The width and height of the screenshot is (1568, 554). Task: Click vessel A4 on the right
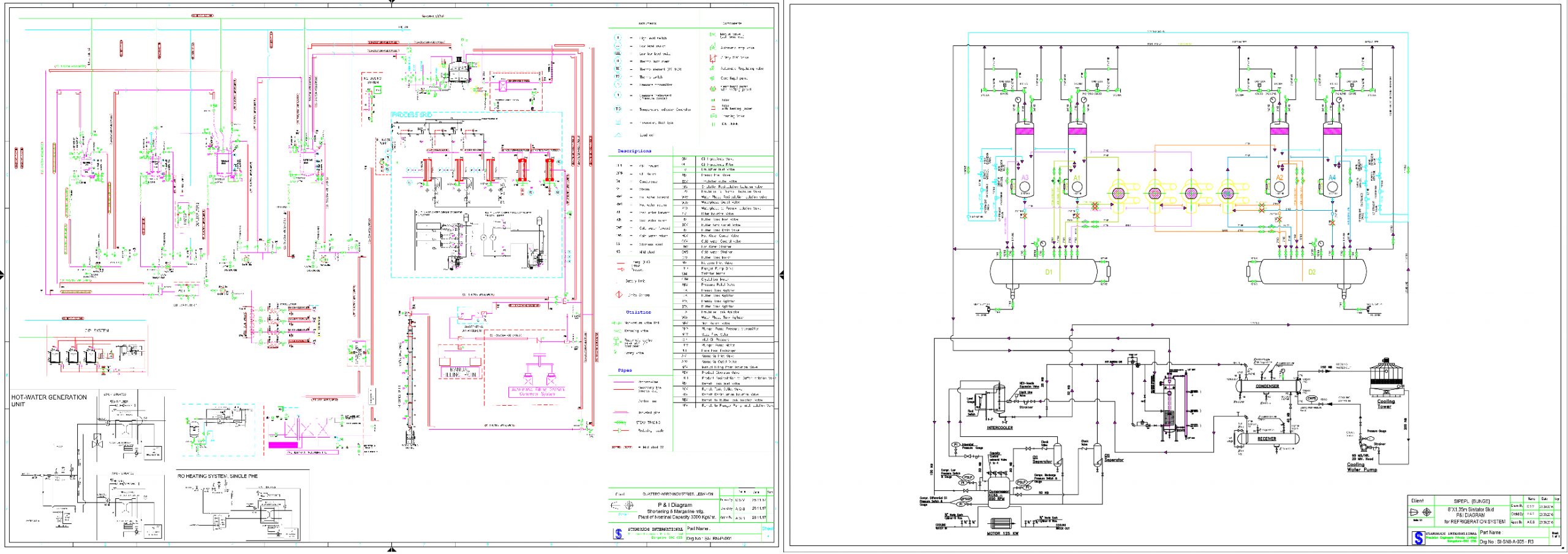click(1332, 169)
